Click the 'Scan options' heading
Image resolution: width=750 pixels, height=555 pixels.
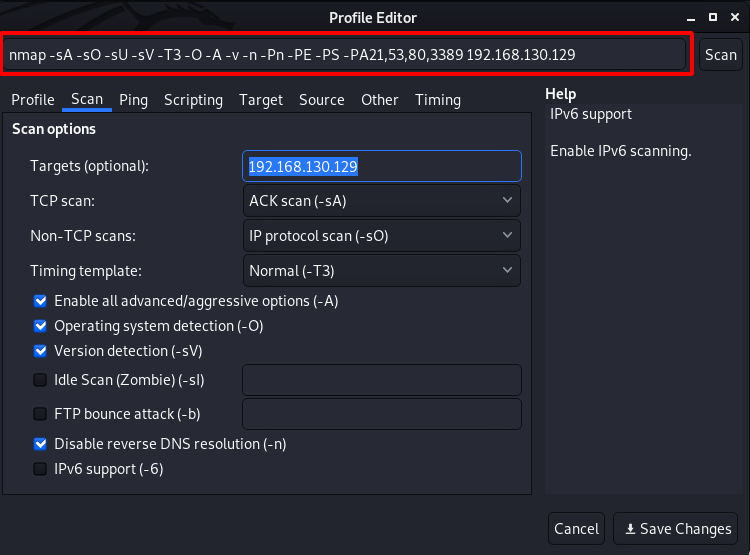point(54,129)
